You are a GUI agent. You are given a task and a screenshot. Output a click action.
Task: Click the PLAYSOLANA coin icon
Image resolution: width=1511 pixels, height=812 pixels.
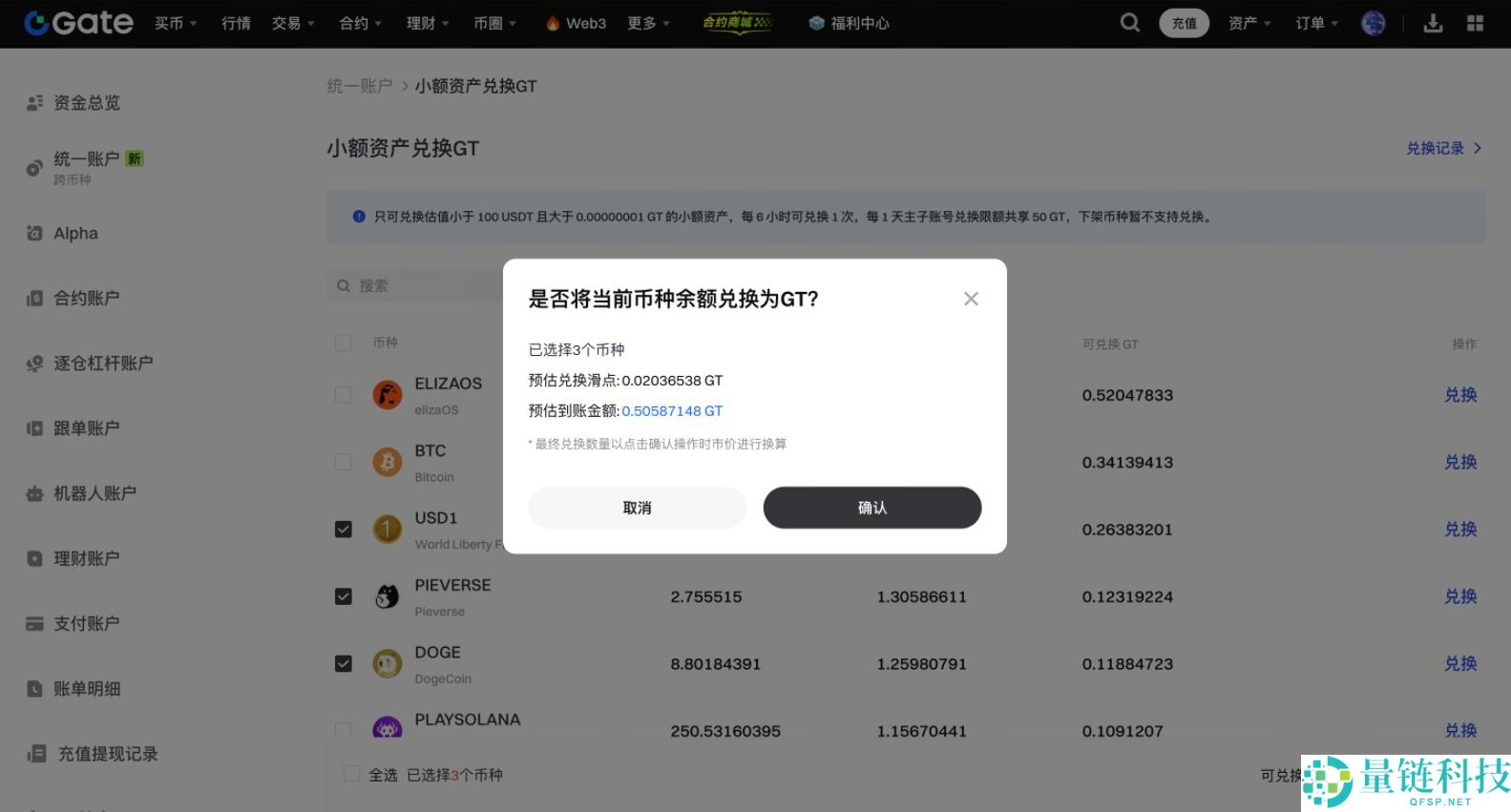click(387, 728)
